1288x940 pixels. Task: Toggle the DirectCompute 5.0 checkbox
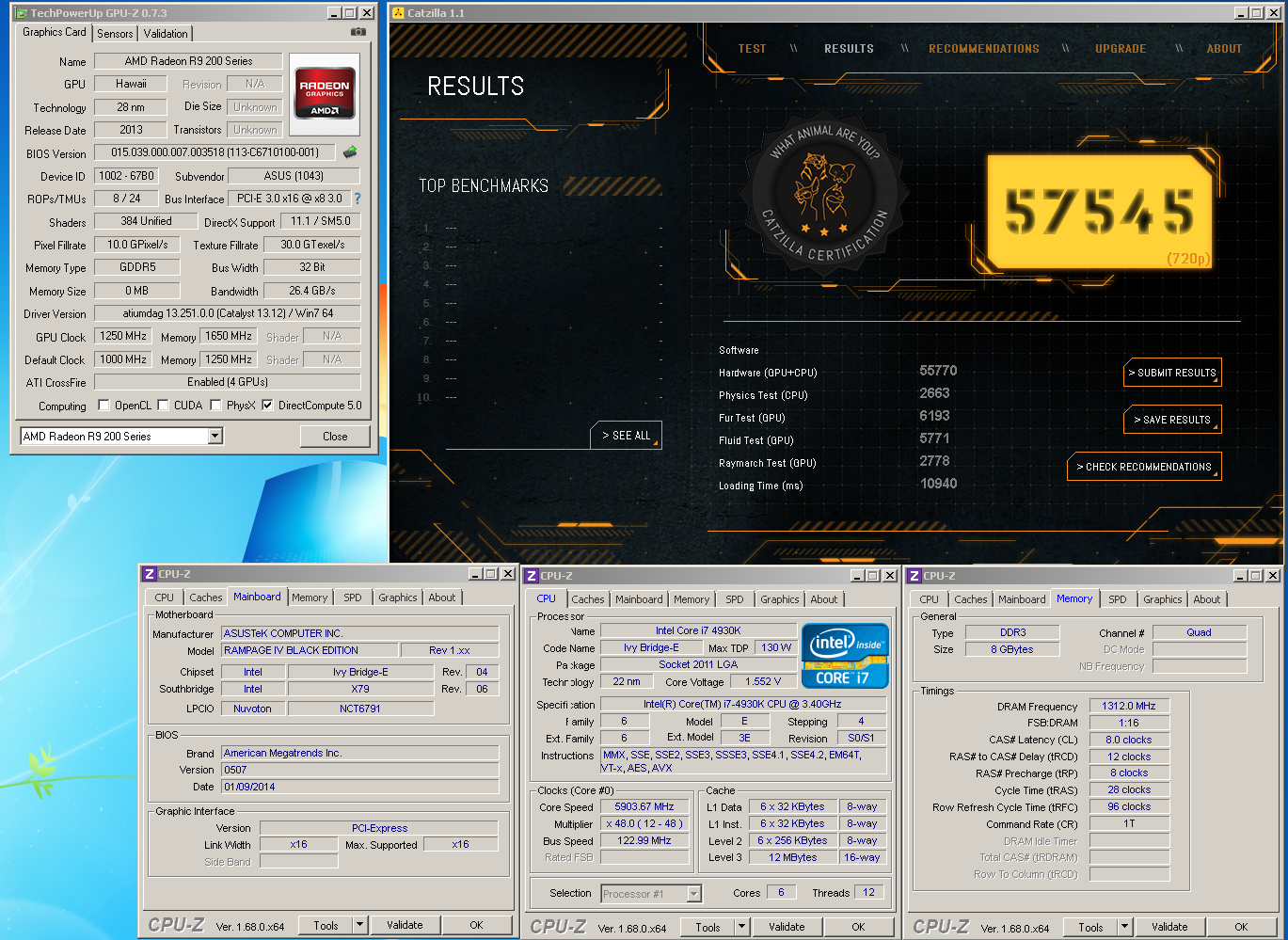268,406
